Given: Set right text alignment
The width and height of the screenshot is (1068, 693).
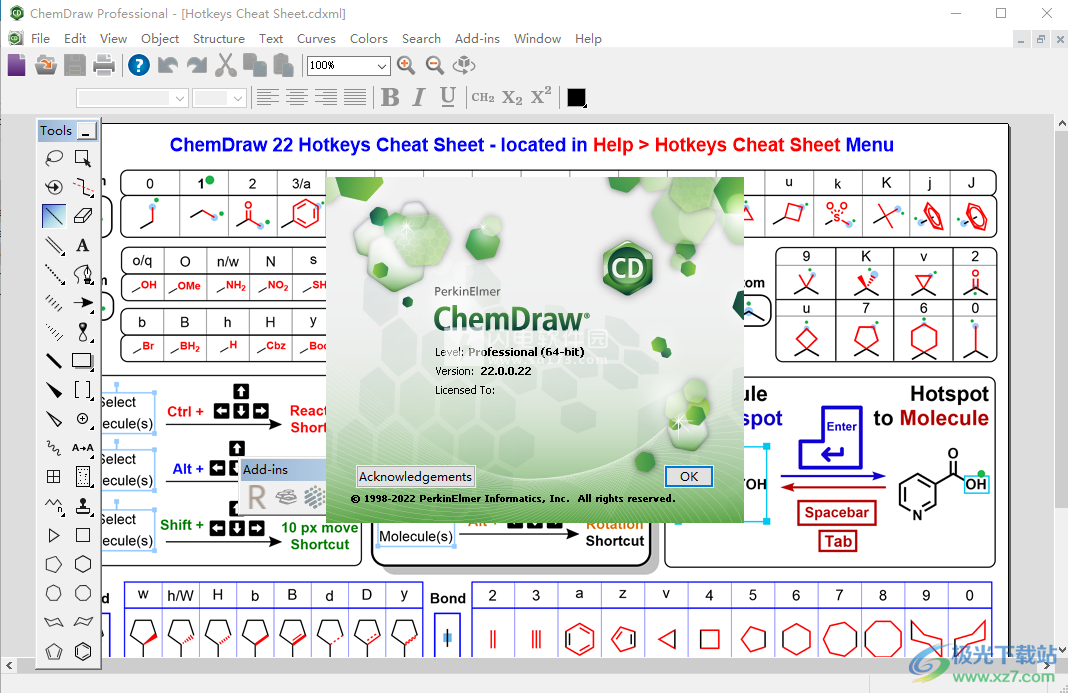Looking at the screenshot, I should pyautogui.click(x=326, y=97).
